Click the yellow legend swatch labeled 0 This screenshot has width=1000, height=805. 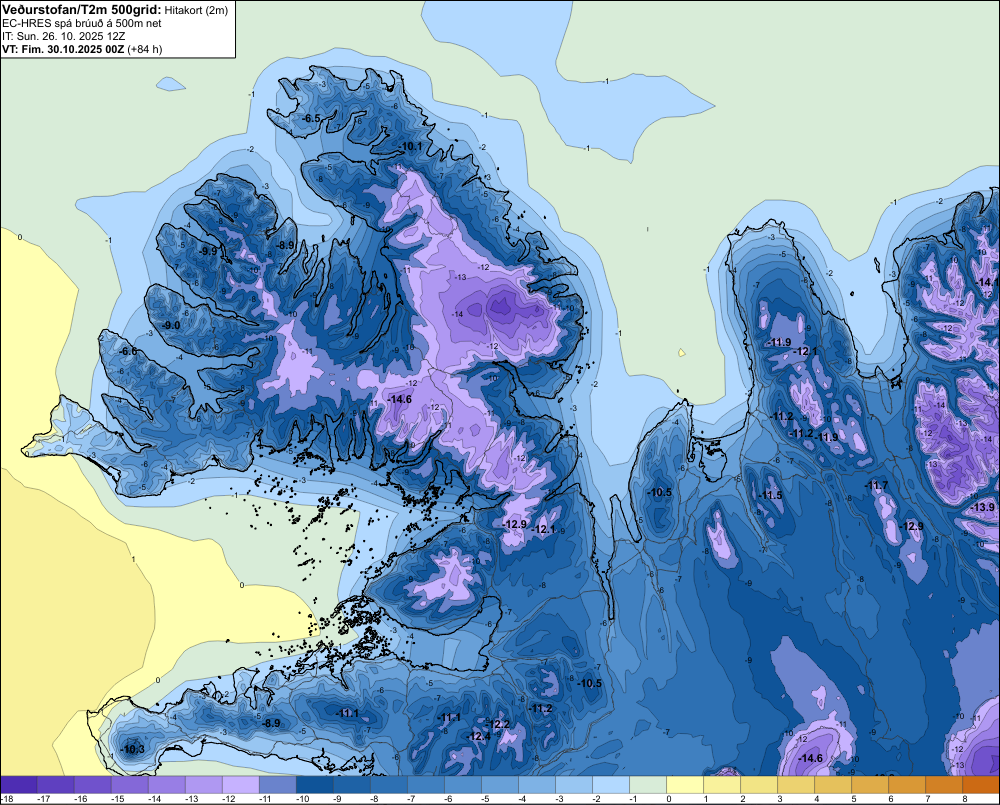(x=685, y=785)
